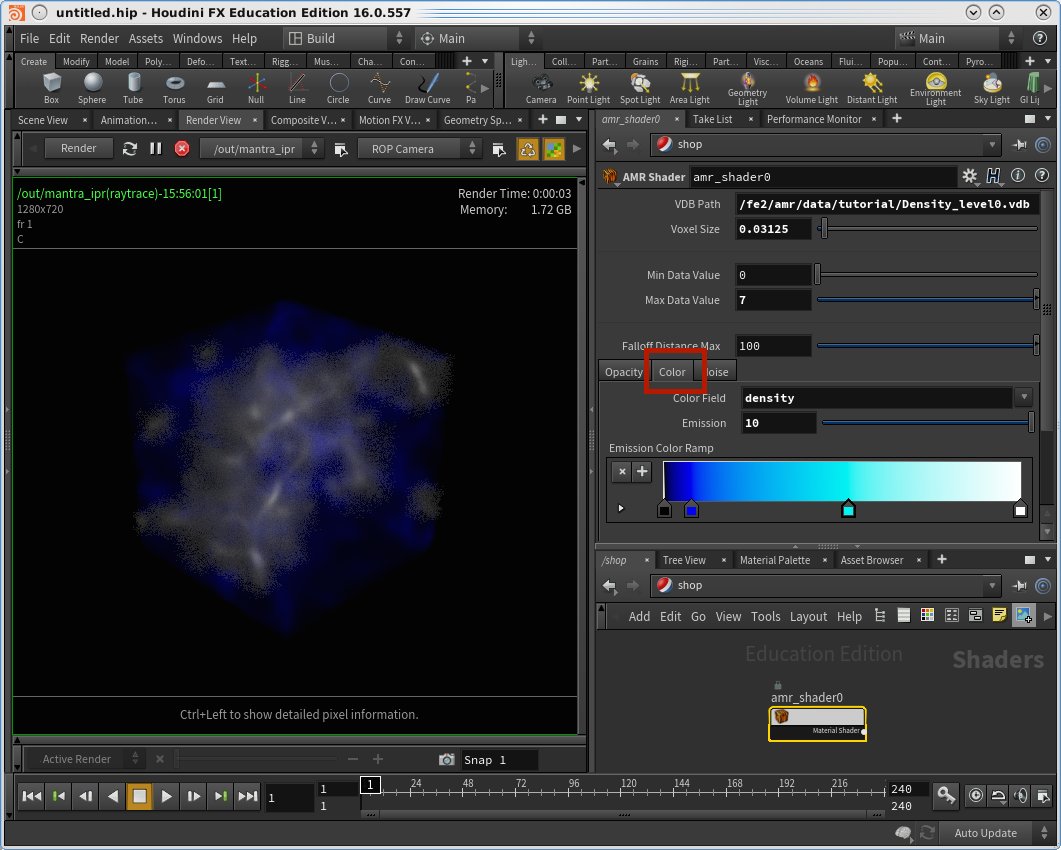The image size is (1061, 850).
Task: Select the Sphere tool on the Create shelf
Action: pos(92,87)
